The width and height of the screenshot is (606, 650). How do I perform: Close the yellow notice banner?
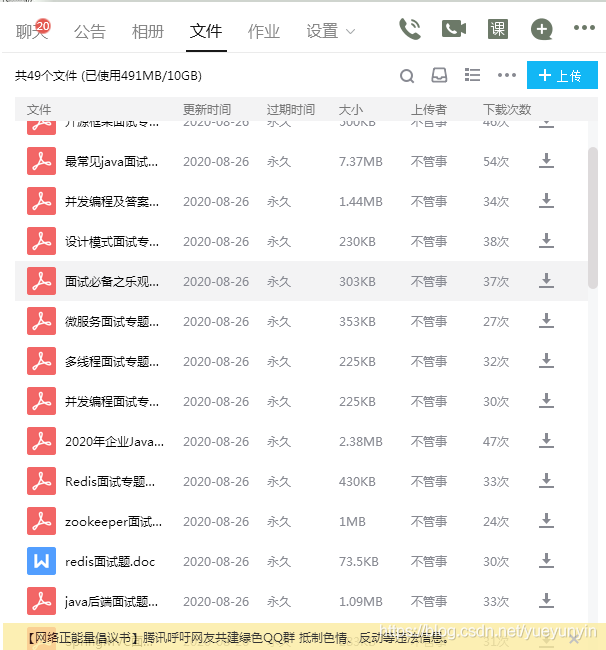pos(574,639)
